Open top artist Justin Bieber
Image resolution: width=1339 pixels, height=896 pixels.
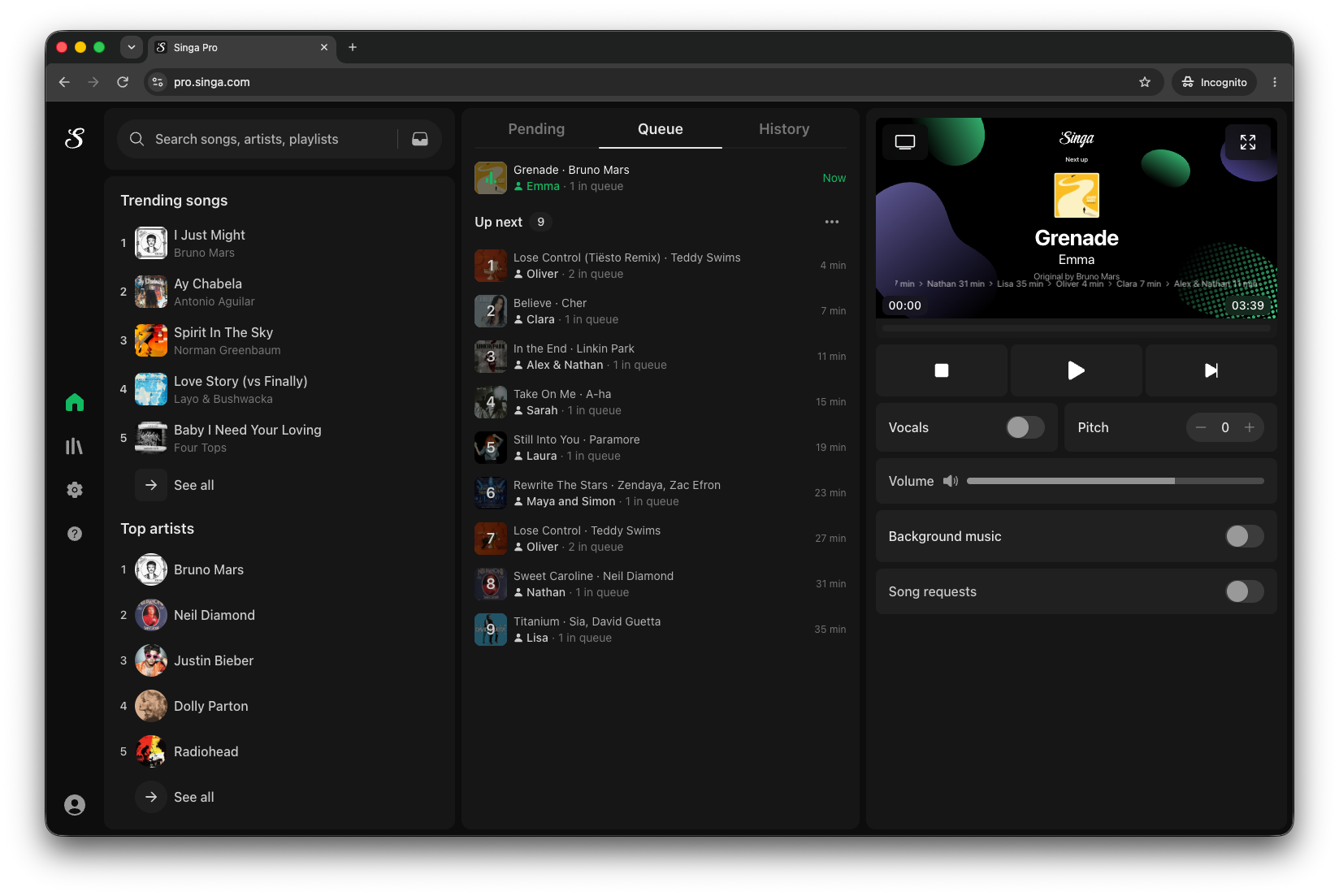point(279,660)
